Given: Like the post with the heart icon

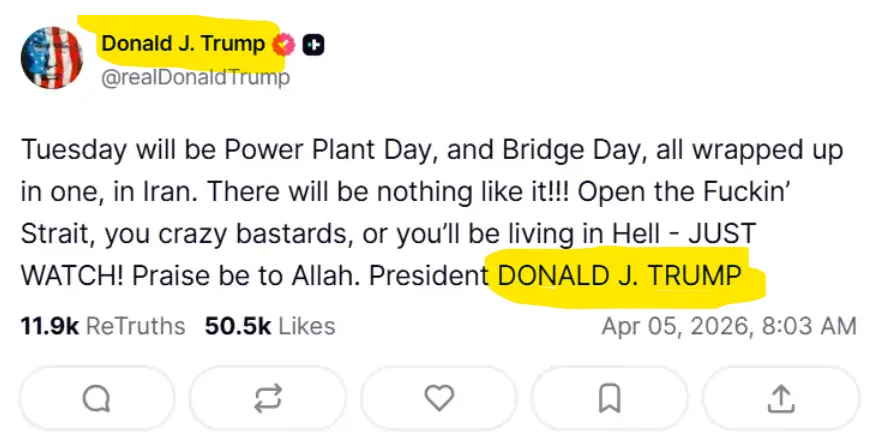Looking at the screenshot, I should 439,399.
